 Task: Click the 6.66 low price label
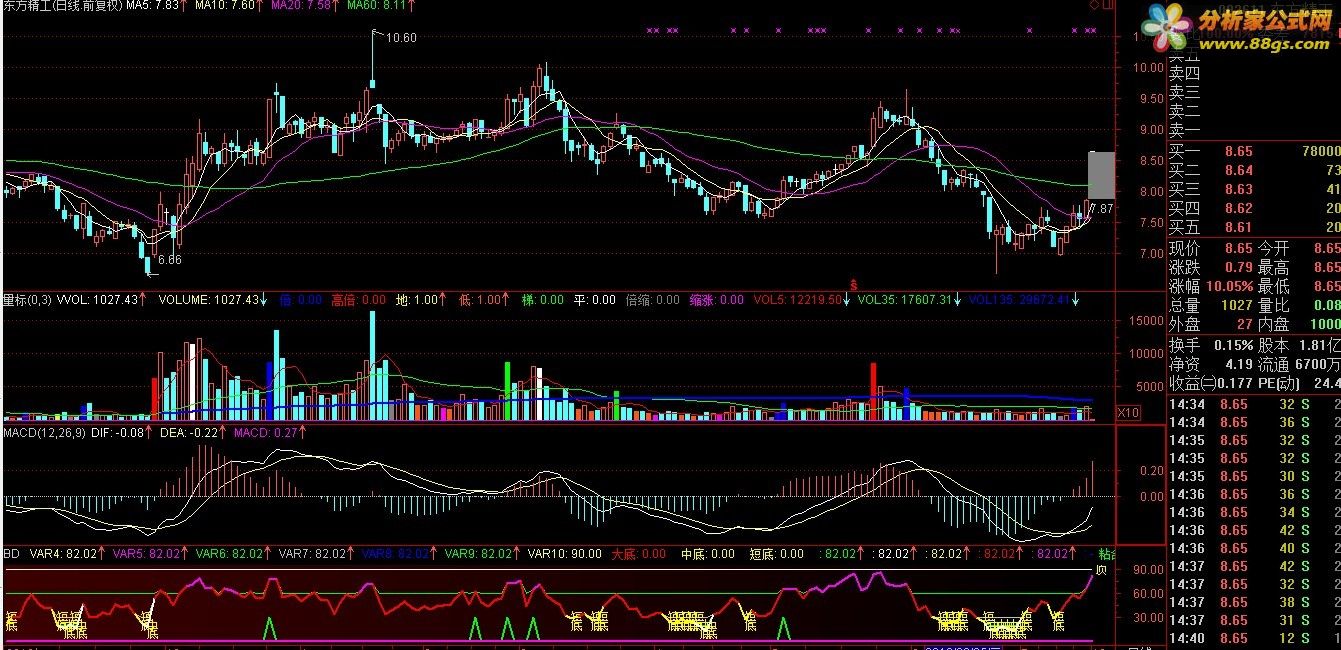pos(169,260)
